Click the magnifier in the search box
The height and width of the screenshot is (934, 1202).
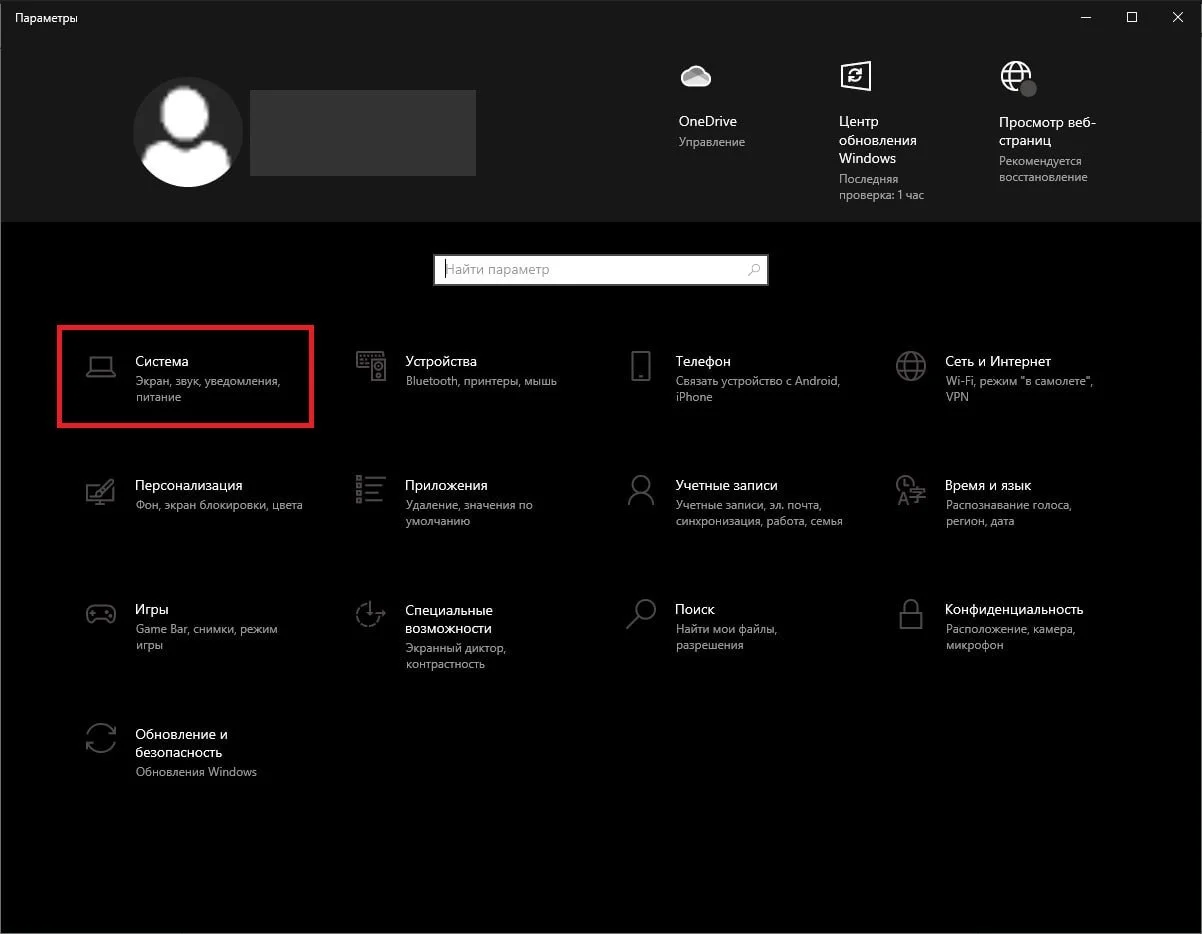click(754, 269)
